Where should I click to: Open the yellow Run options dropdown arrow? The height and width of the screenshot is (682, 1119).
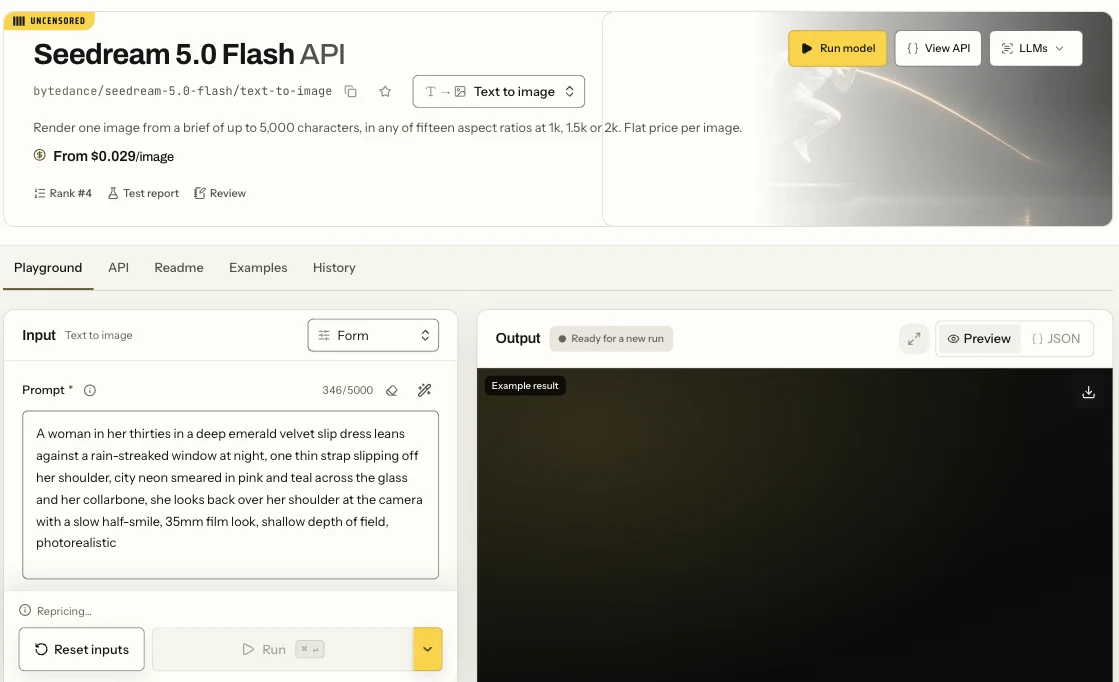coord(427,649)
